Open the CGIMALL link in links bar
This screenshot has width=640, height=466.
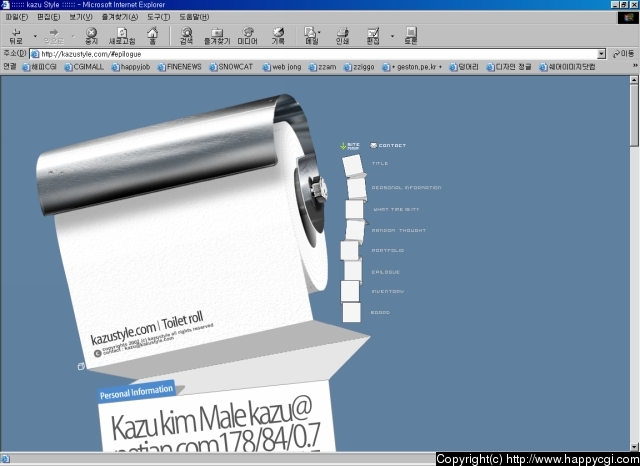(84, 67)
